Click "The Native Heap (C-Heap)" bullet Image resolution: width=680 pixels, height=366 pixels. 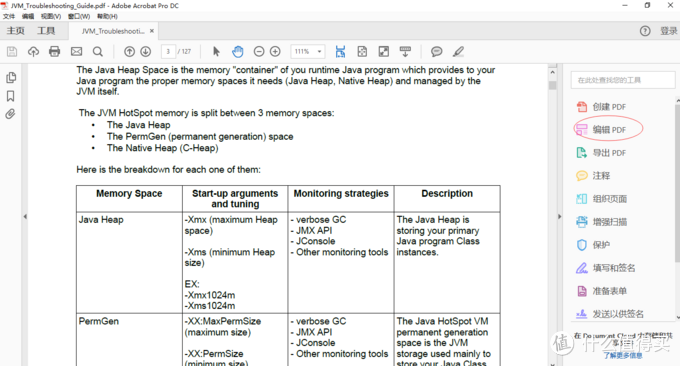(163, 148)
